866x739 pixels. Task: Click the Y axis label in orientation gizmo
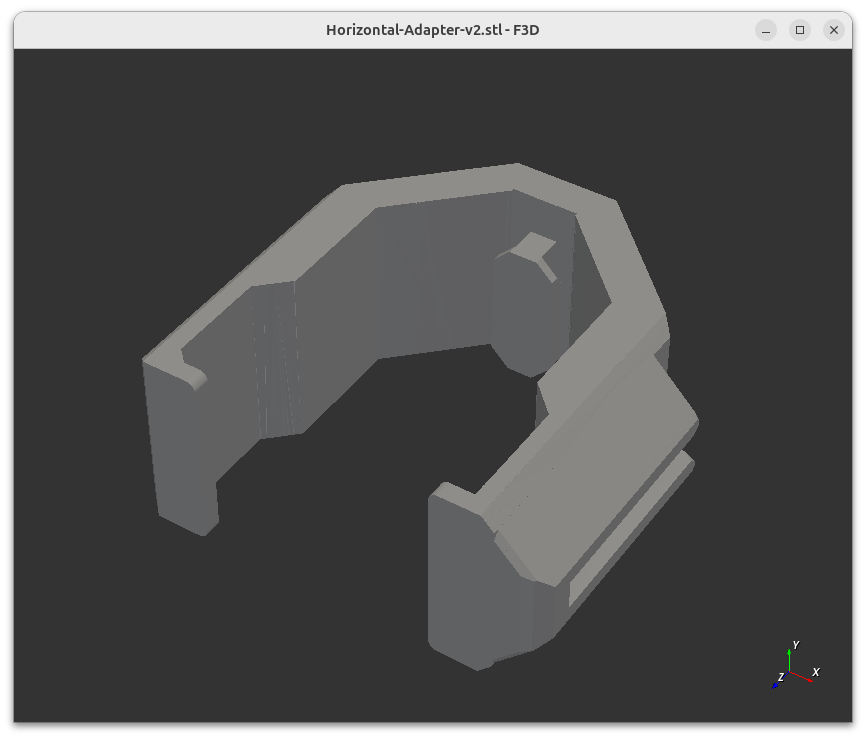pyautogui.click(x=795, y=645)
